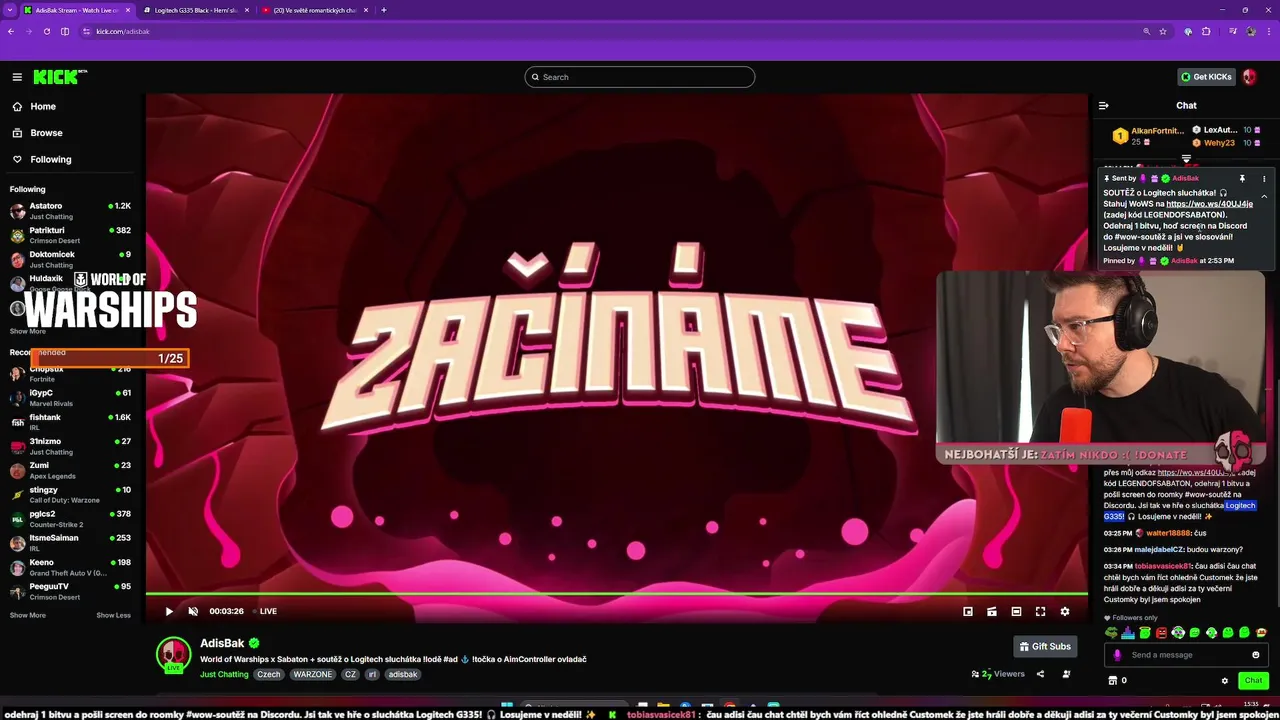1280x720 pixels.
Task: Open chat settings gear
Action: click(1224, 681)
